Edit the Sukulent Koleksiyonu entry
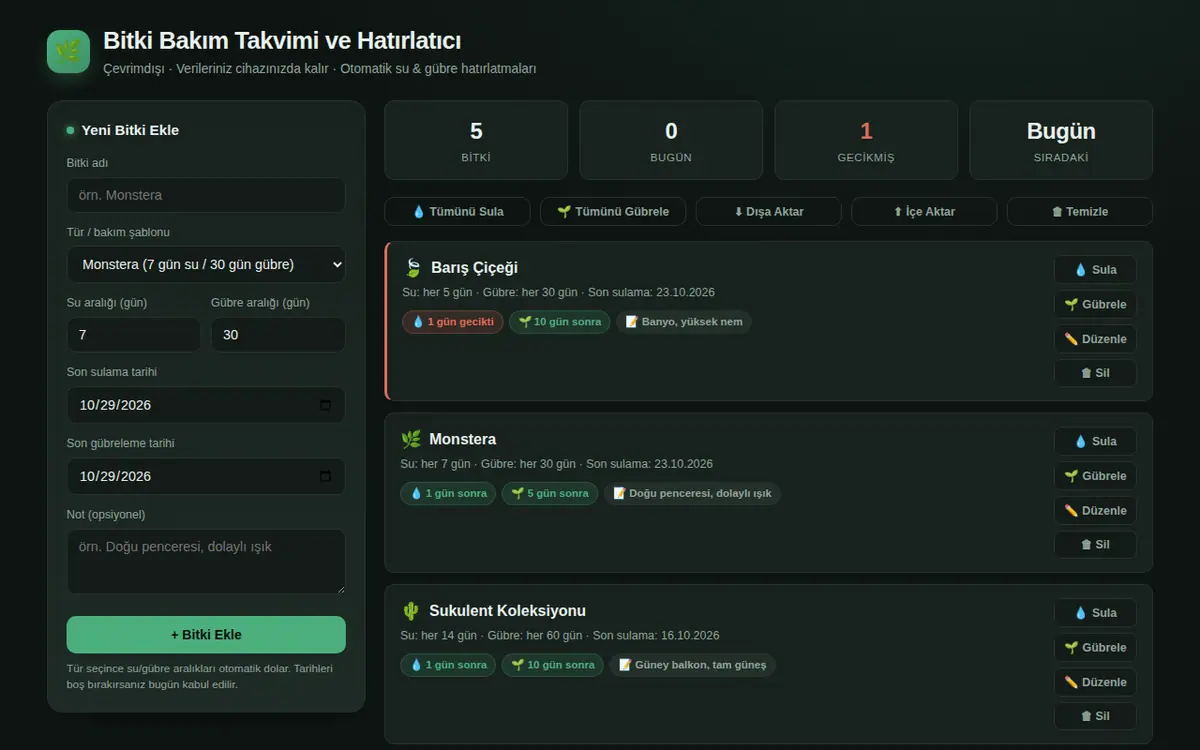The image size is (1200, 750). pos(1095,682)
